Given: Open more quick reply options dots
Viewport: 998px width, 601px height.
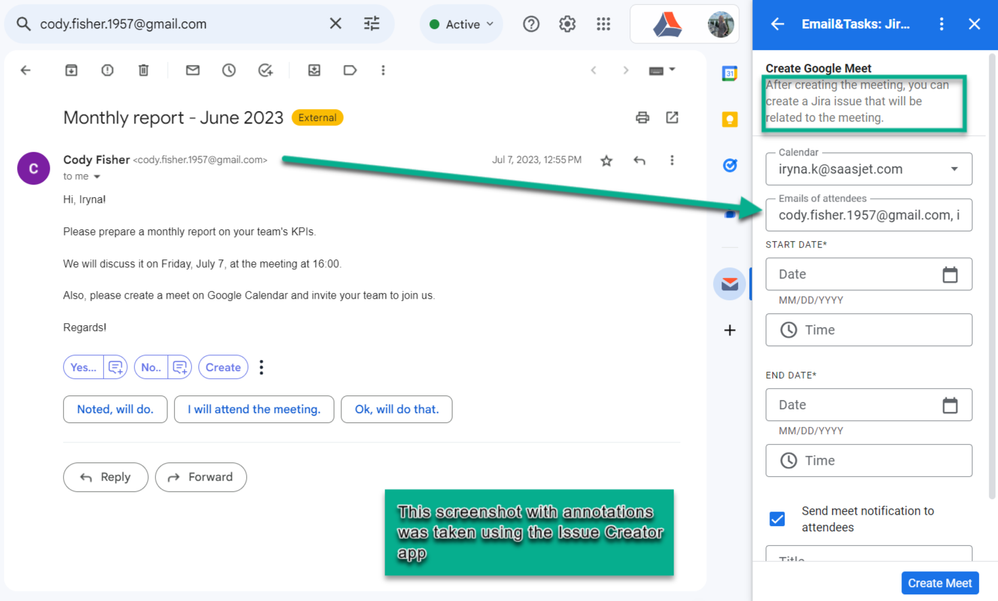Looking at the screenshot, I should pos(262,367).
